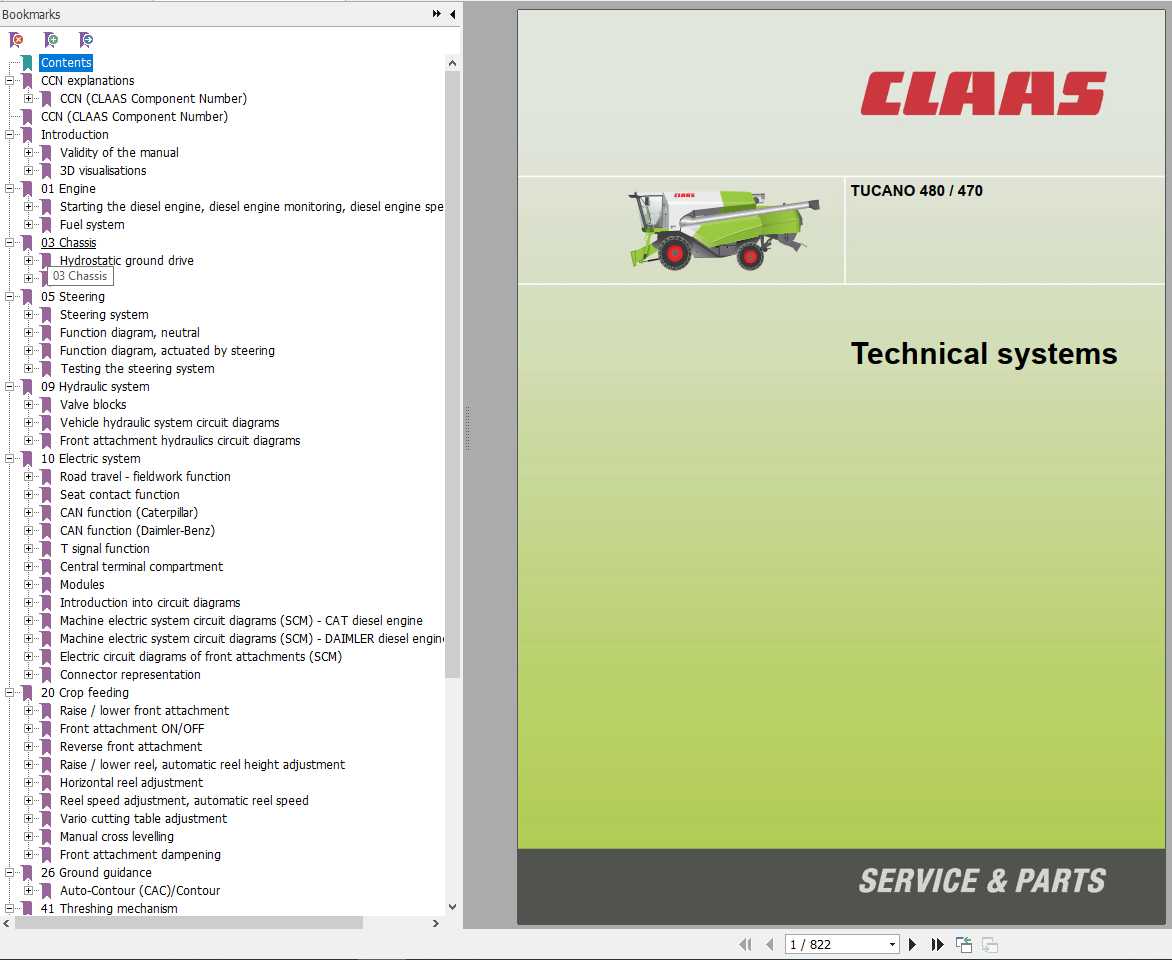The image size is (1172, 960).
Task: Expand the Fuel system bookmark entry
Action: coord(27,224)
